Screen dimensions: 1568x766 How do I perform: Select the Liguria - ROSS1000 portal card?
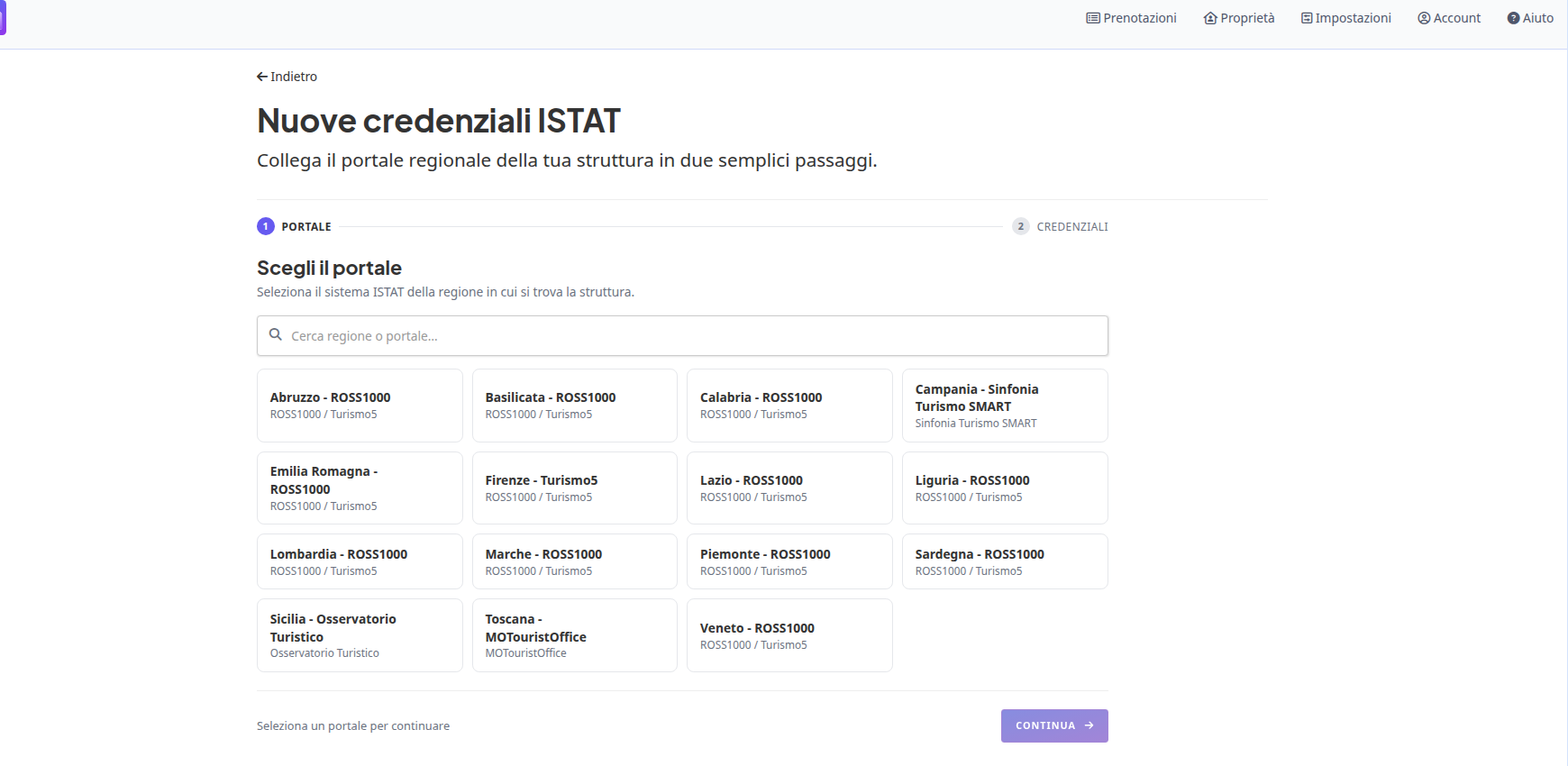coord(1005,488)
